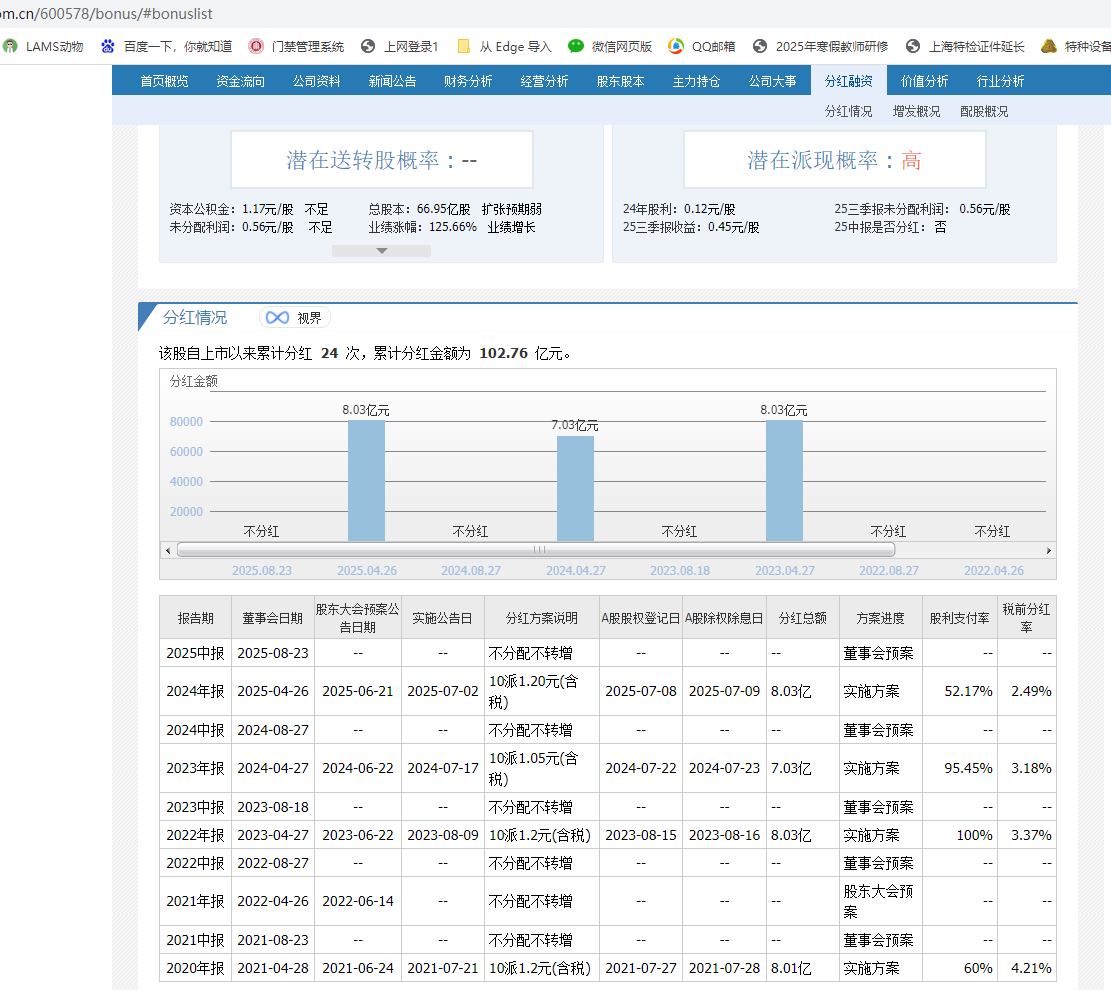The width and height of the screenshot is (1111, 990).
Task: Select the 首页概览 navigation tab
Action: [x=164, y=81]
